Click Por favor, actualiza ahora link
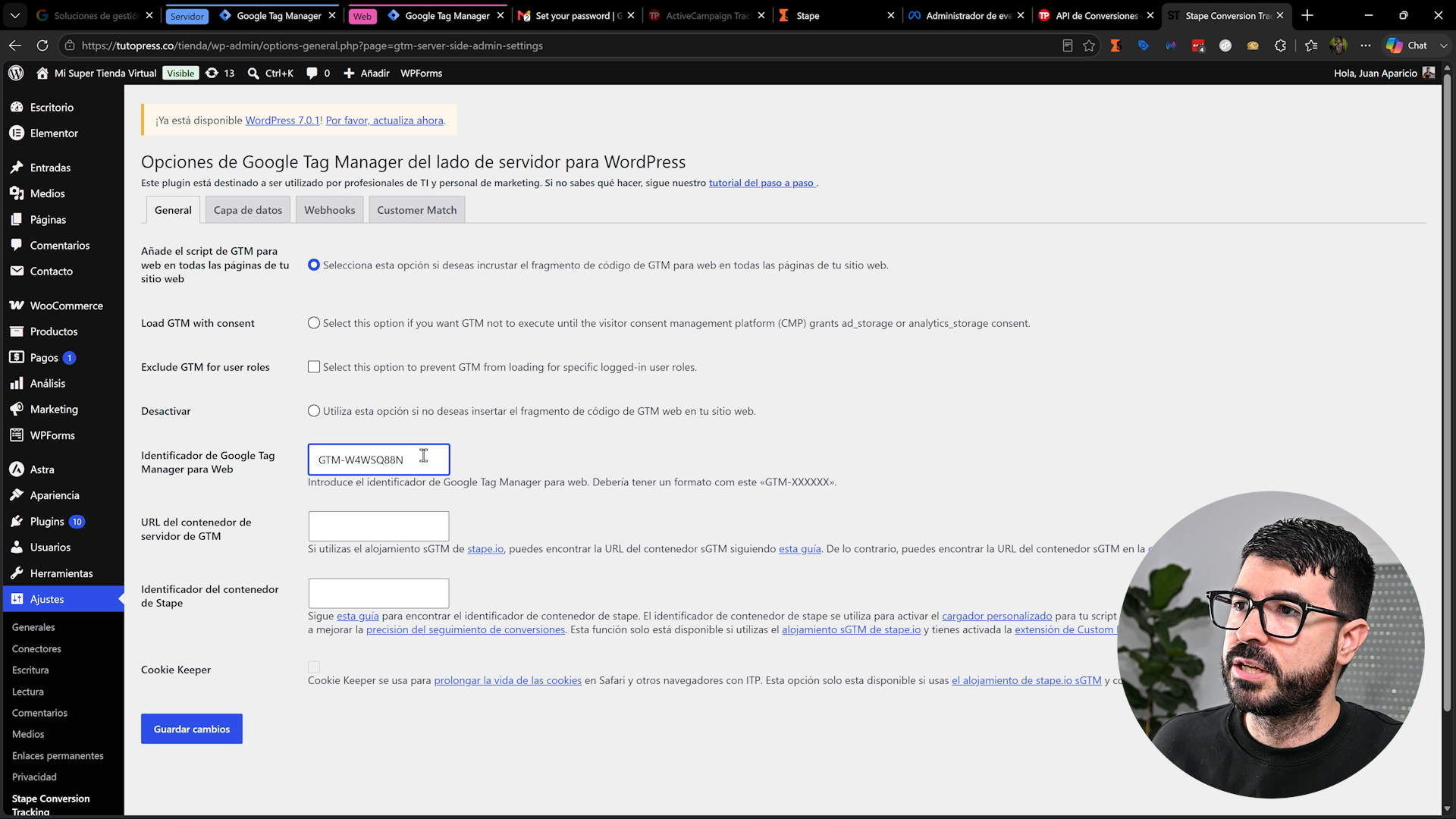This screenshot has height=819, width=1456. tap(384, 121)
